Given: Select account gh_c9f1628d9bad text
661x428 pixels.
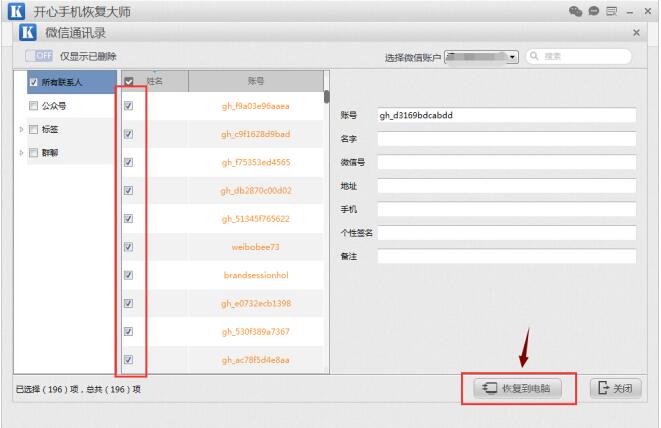Looking at the screenshot, I should tap(255, 135).
